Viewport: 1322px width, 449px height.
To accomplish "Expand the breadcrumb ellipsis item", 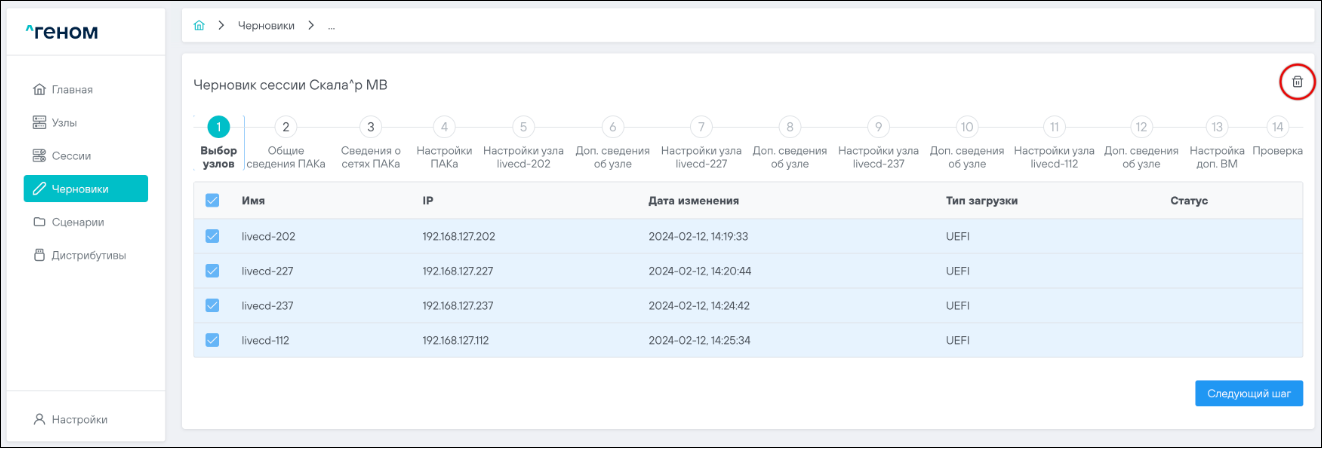I will point(331,26).
